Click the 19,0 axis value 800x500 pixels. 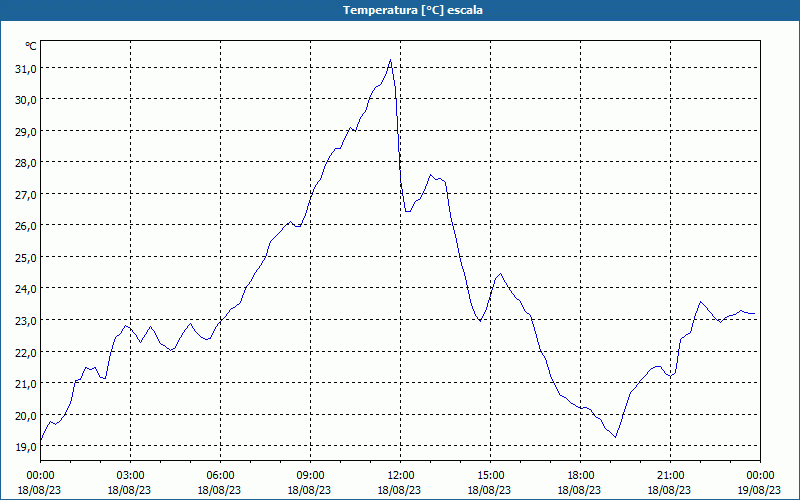[x=26, y=446]
